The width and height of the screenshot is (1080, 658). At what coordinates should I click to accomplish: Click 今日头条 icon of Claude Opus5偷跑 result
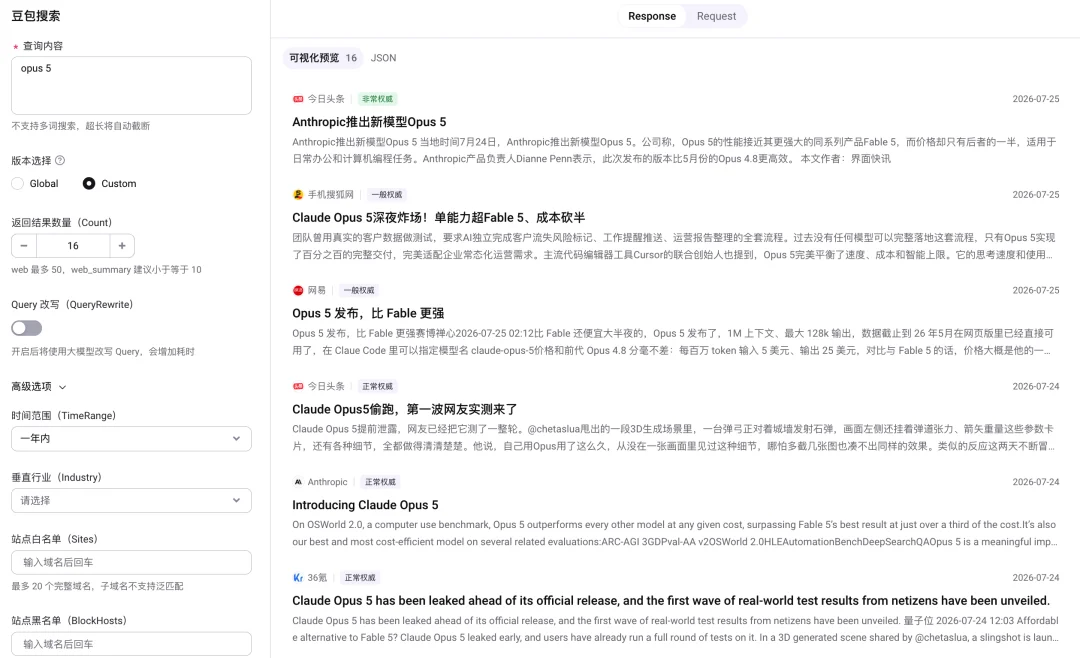tap(298, 387)
